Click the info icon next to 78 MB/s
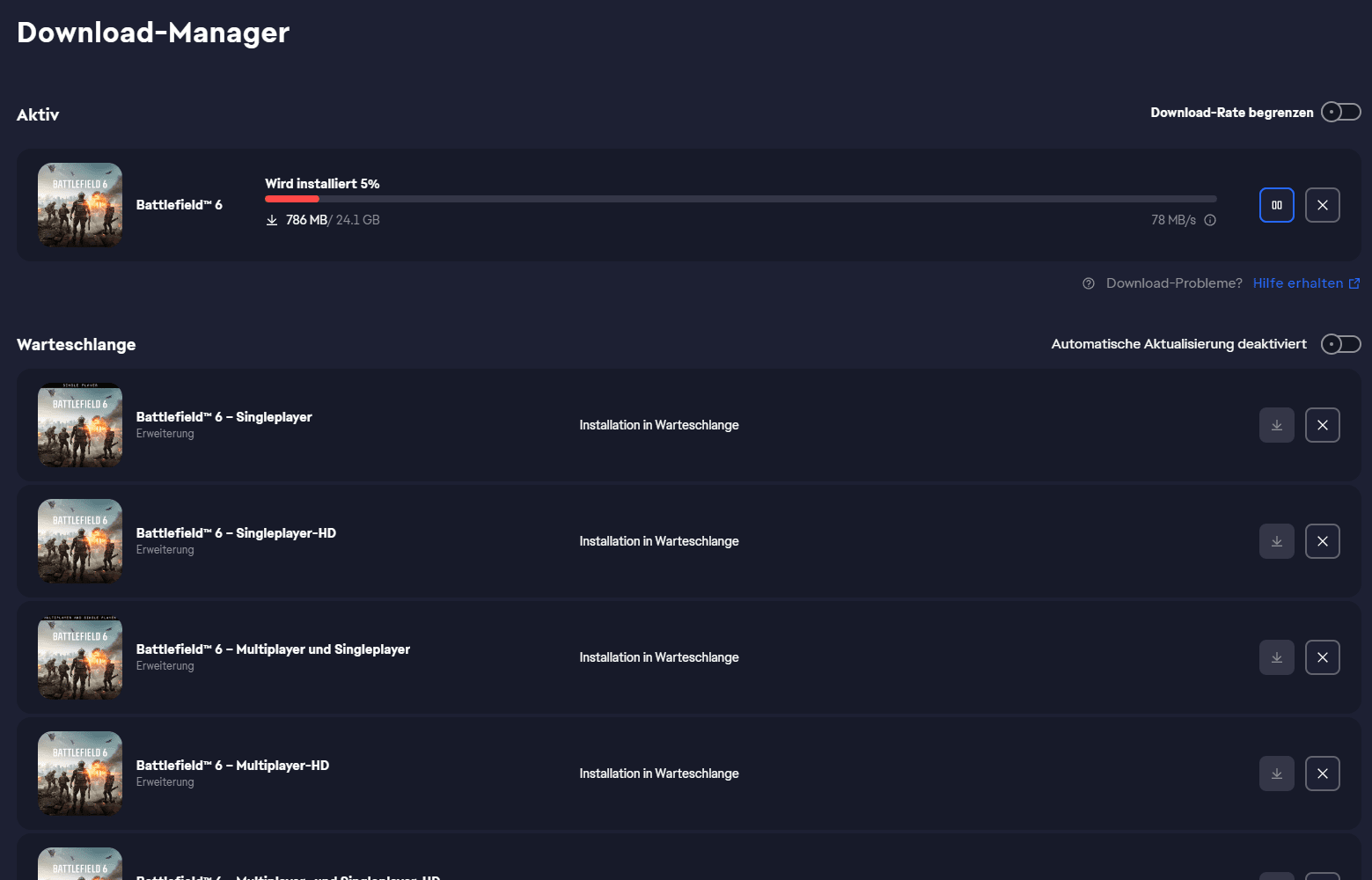The height and width of the screenshot is (880, 1372). coord(1210,220)
